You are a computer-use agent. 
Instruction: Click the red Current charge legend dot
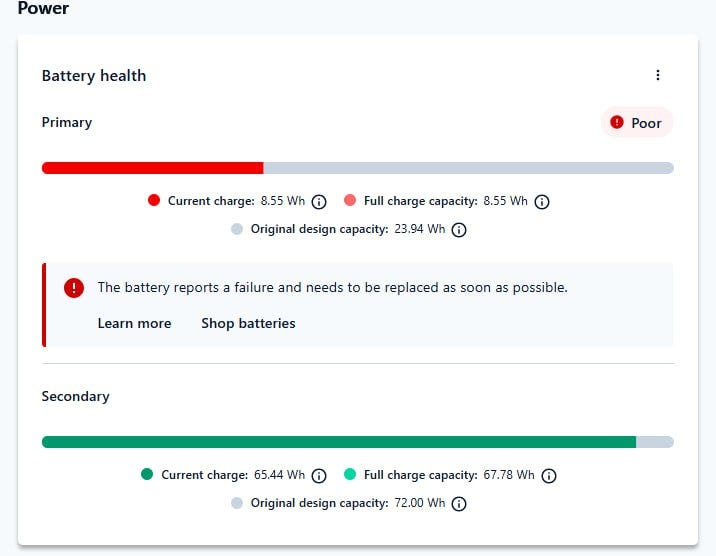tap(154, 200)
